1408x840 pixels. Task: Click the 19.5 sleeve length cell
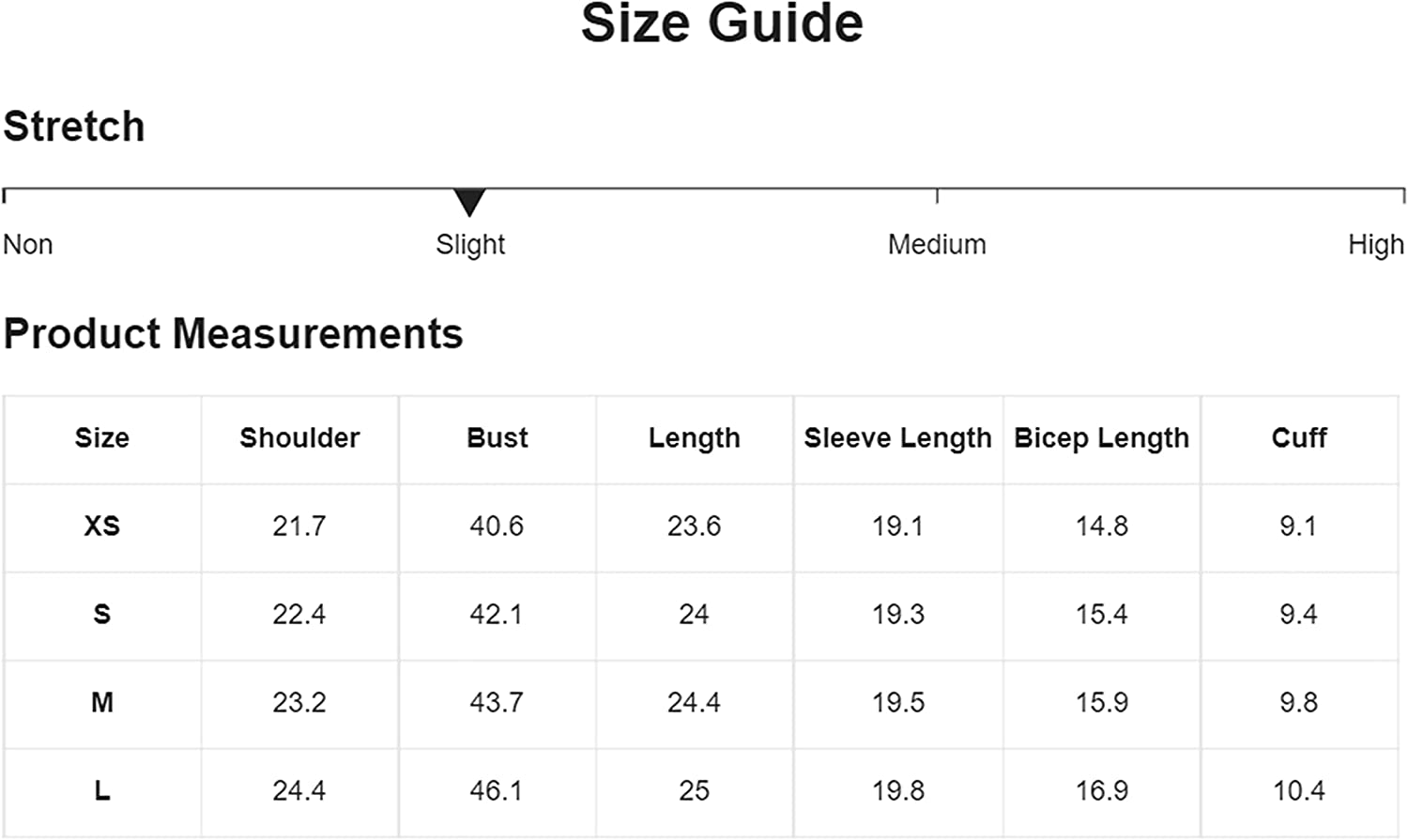(x=898, y=703)
